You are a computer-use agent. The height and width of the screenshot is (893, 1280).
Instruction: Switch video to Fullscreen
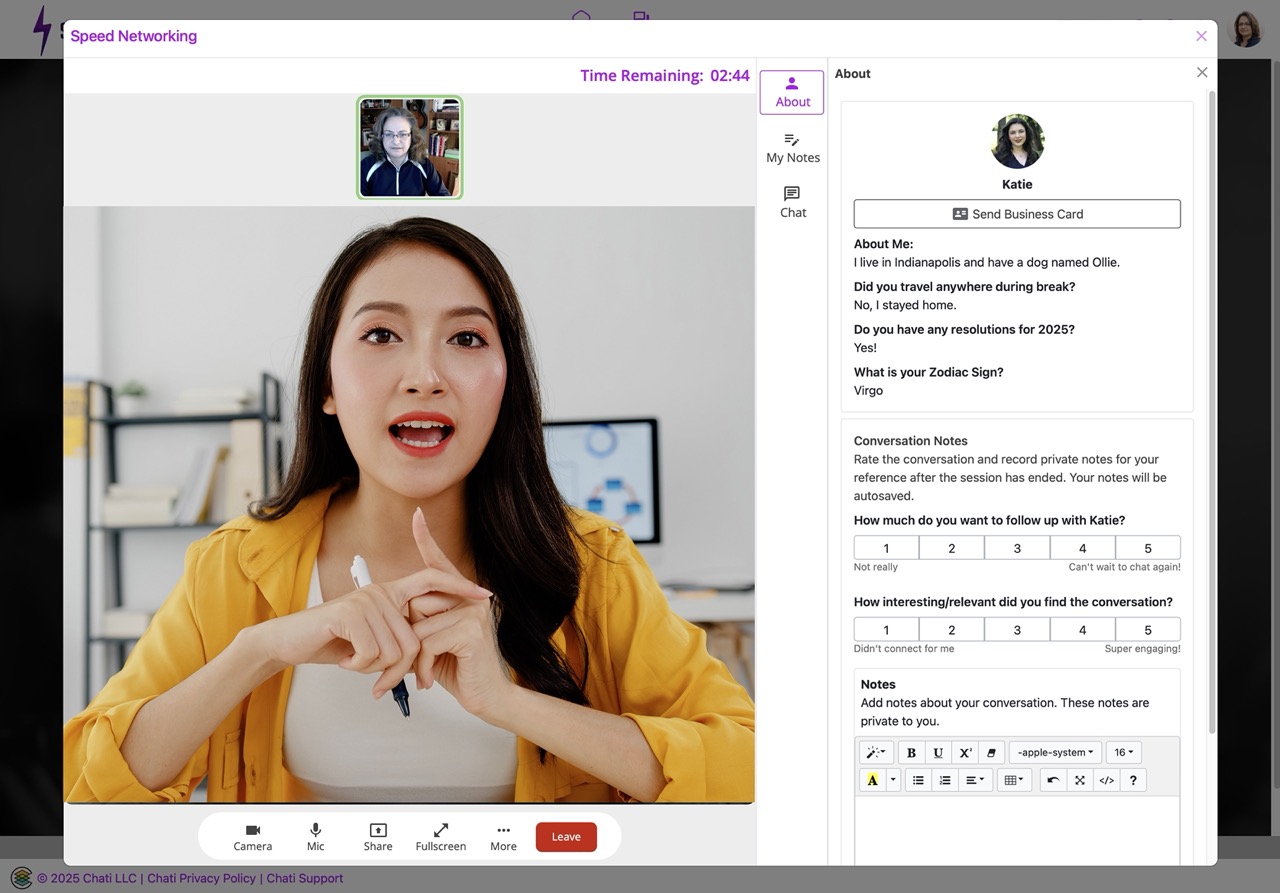click(x=441, y=837)
